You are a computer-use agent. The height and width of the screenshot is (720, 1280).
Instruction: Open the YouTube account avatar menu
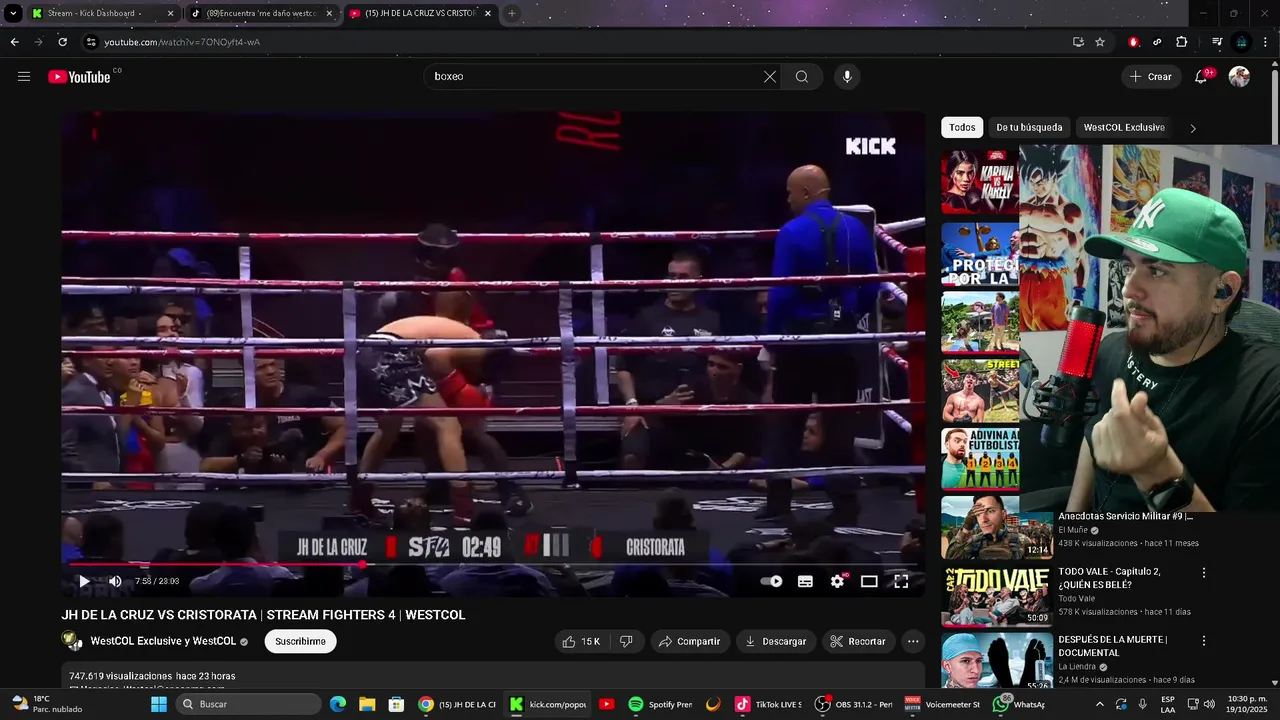click(1239, 76)
